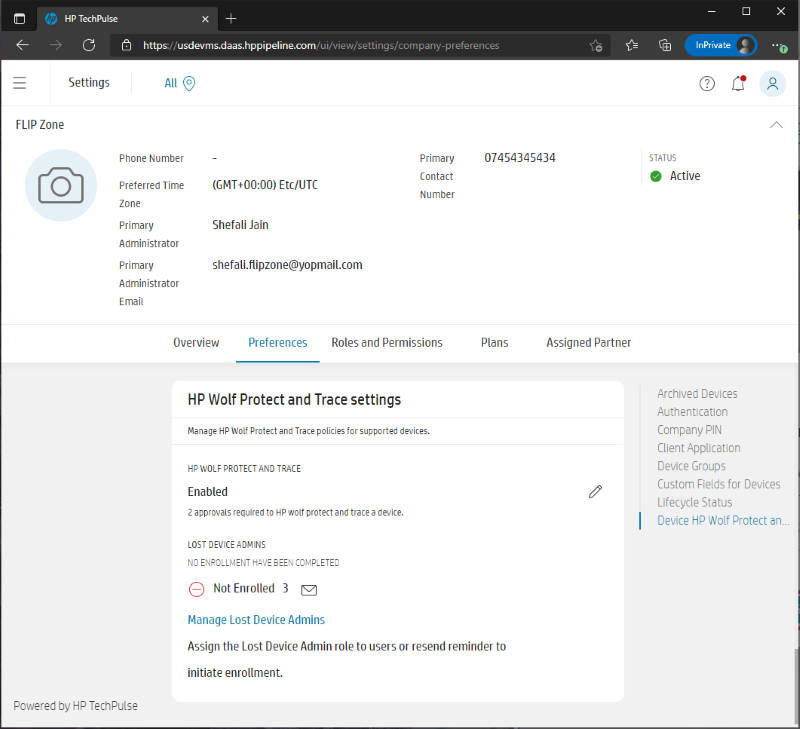Add this page to browser favorites
Image resolution: width=800 pixels, height=729 pixels.
[595, 45]
